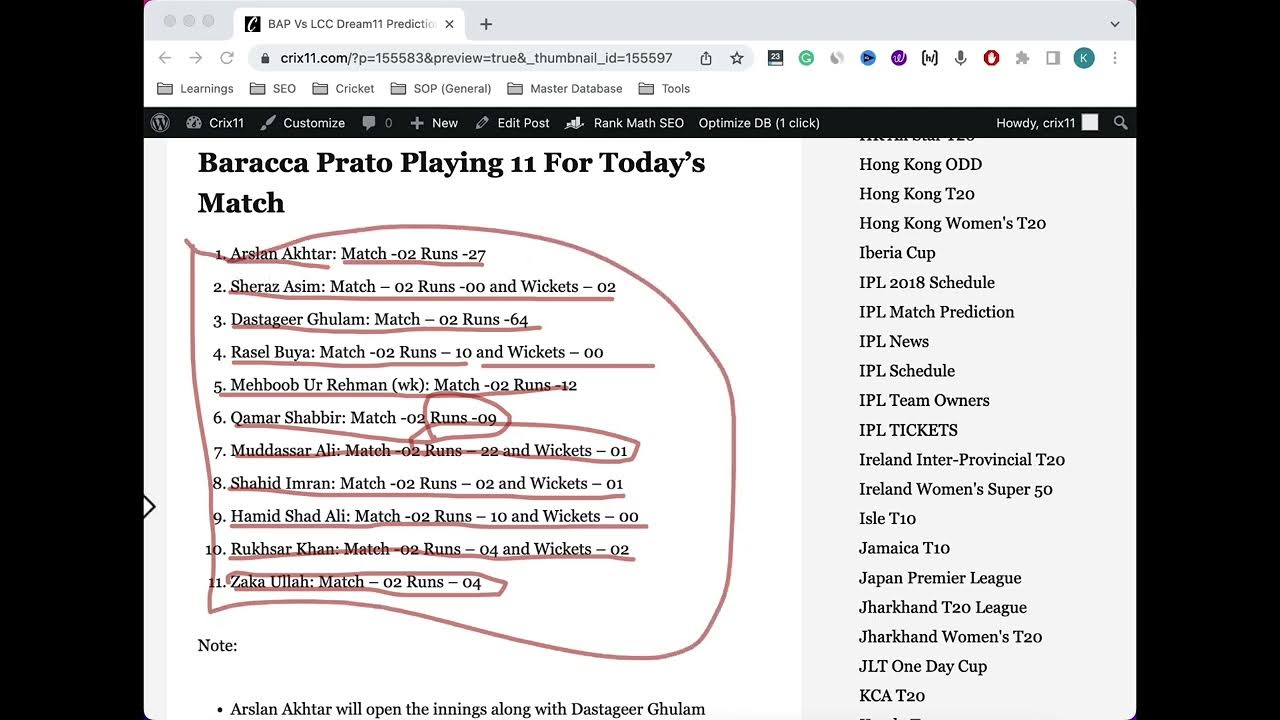Click the WordPress logo in admin bar
The height and width of the screenshot is (720, 1280).
tap(160, 123)
